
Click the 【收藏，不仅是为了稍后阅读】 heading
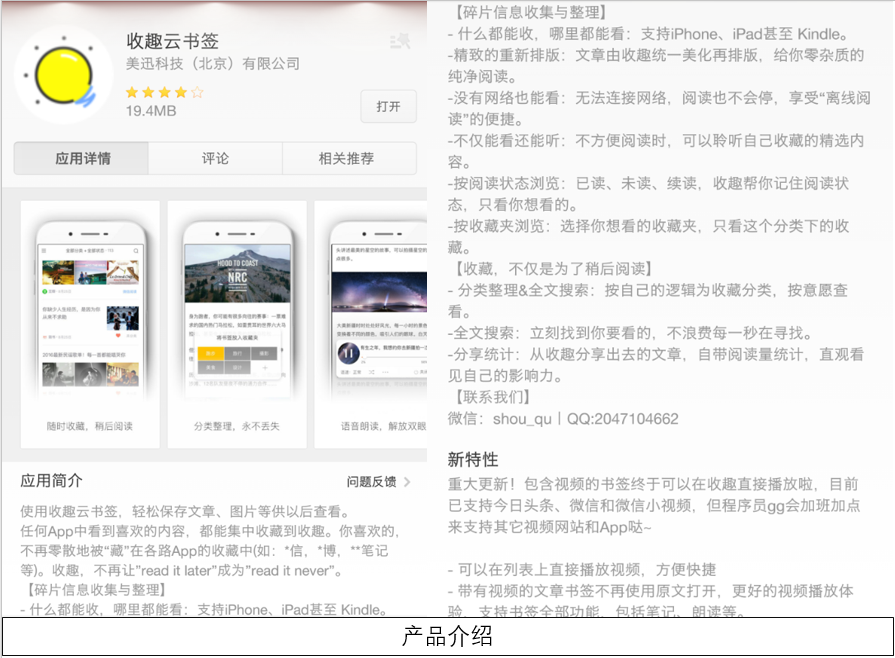coord(554,269)
